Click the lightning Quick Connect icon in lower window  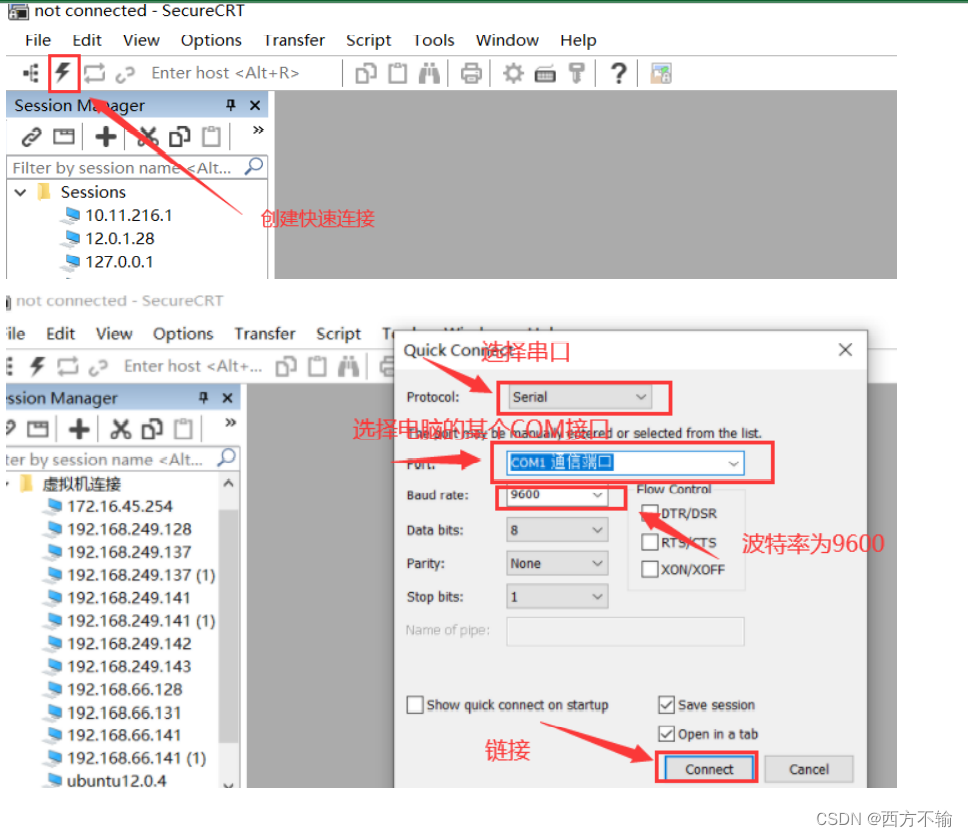pos(37,366)
